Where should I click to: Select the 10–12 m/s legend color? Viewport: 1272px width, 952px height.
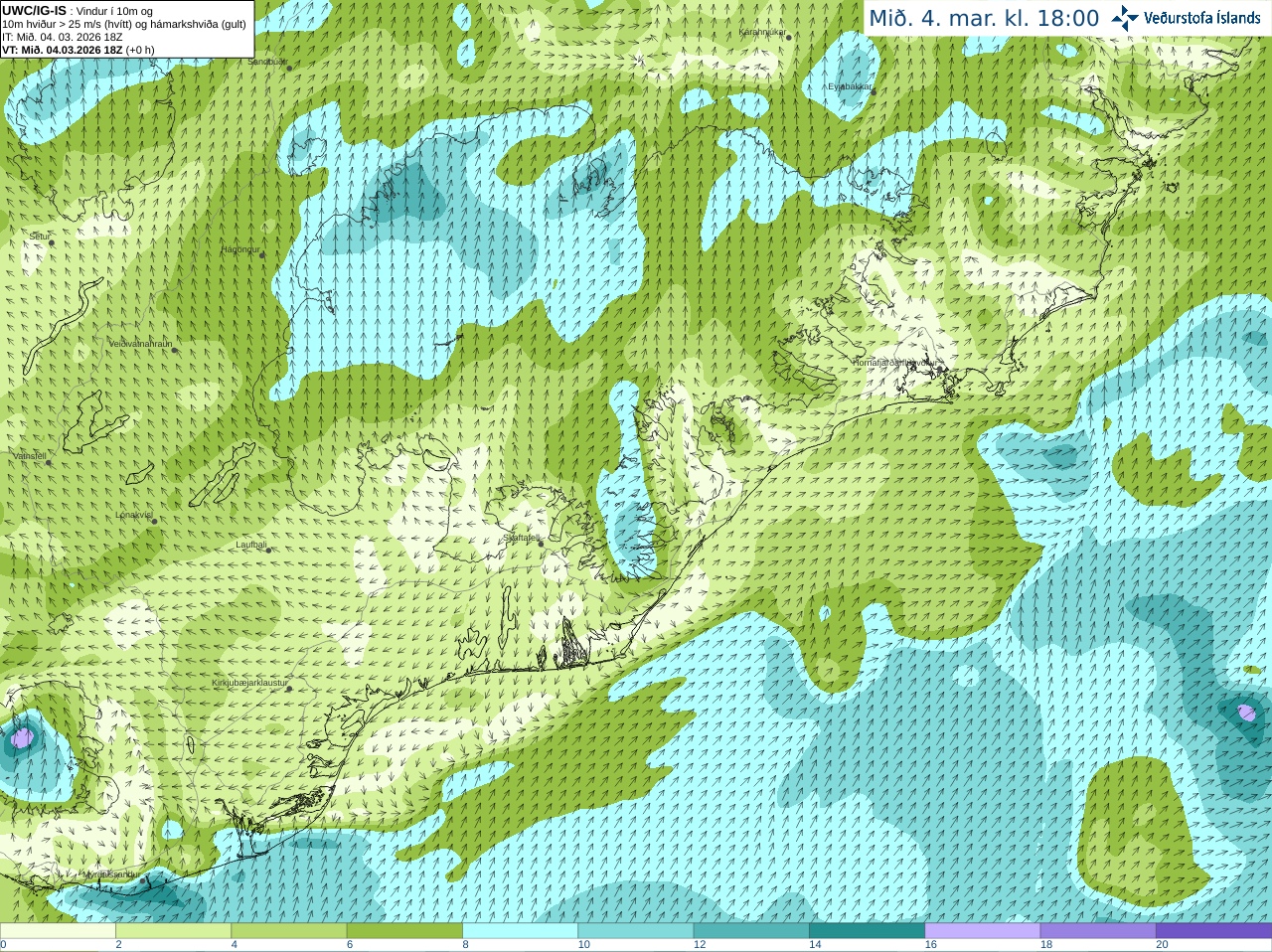pyautogui.click(x=636, y=931)
